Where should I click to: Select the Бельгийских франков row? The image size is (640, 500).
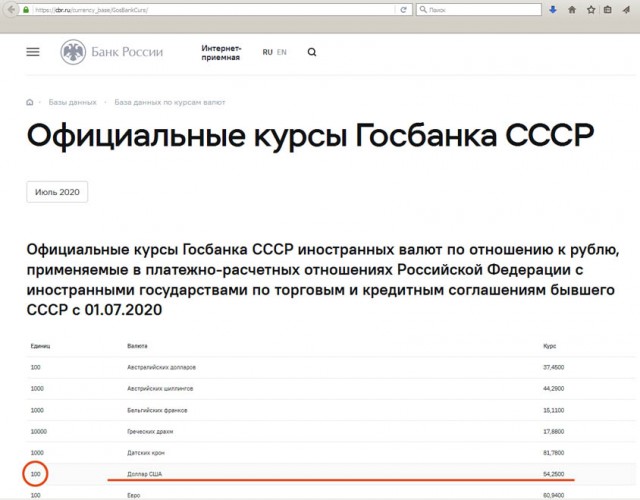click(331, 410)
